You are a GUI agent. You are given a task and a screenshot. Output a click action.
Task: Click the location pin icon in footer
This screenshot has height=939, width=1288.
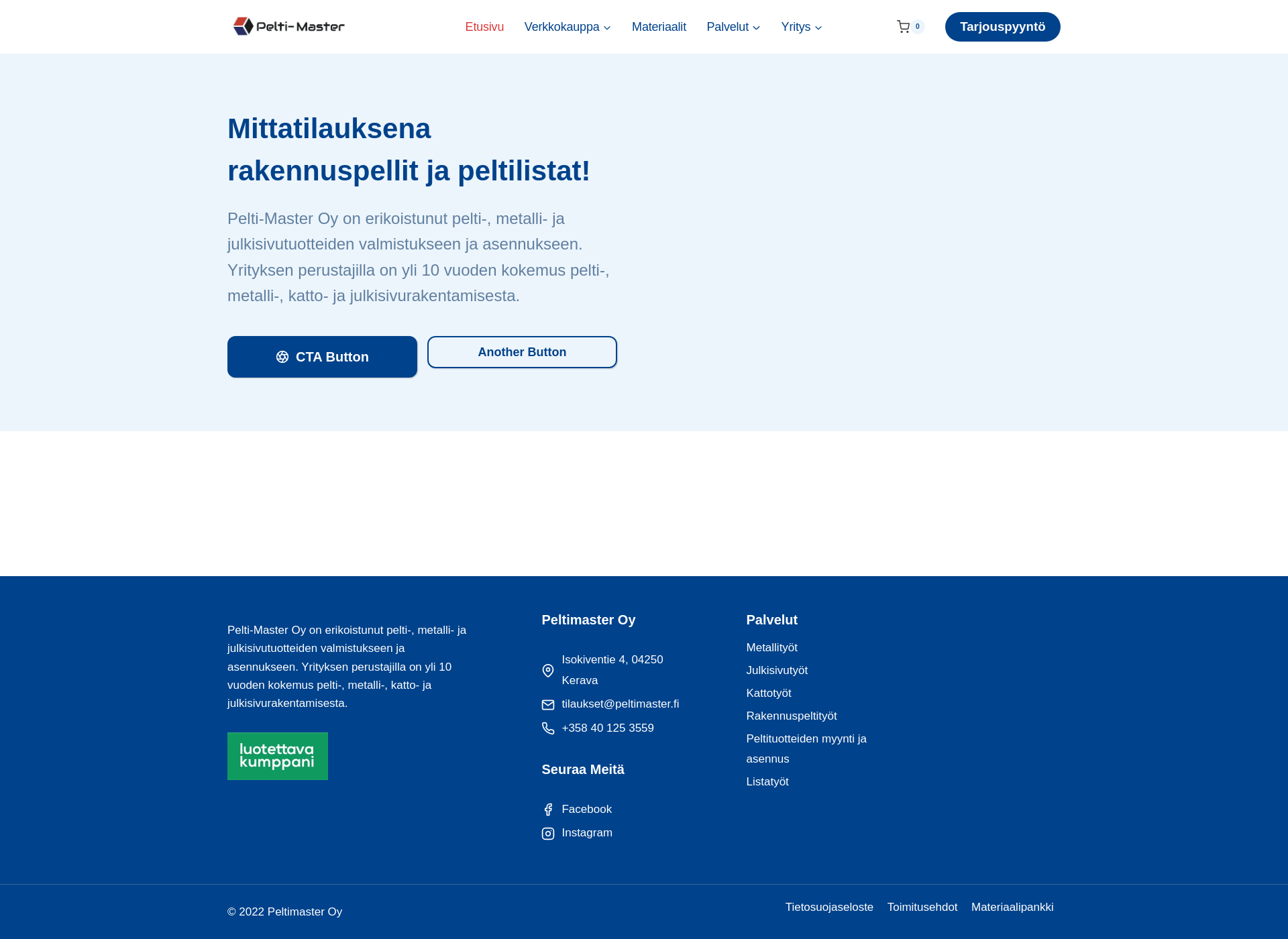click(x=548, y=669)
